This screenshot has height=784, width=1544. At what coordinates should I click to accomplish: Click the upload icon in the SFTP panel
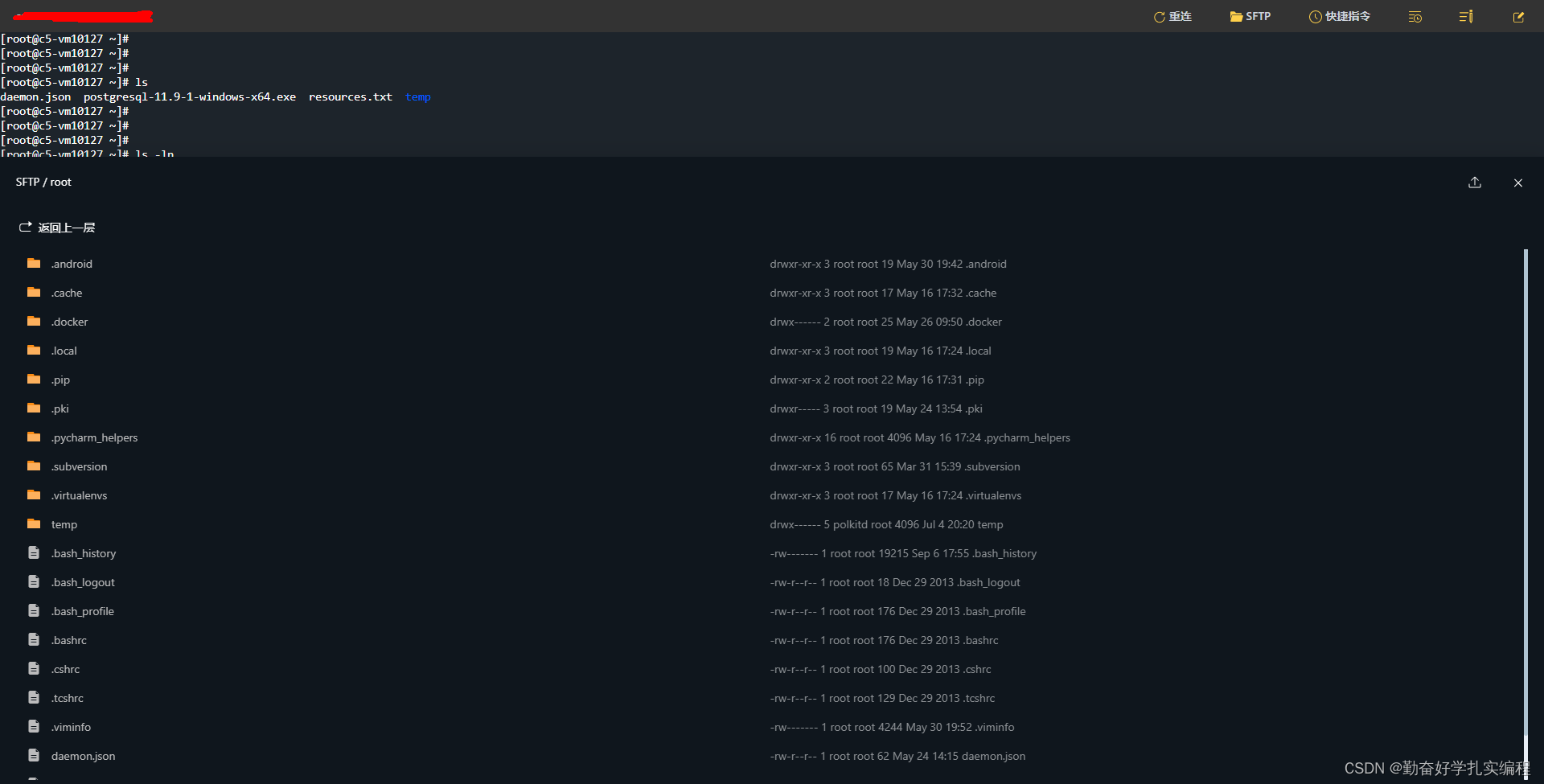(x=1475, y=183)
